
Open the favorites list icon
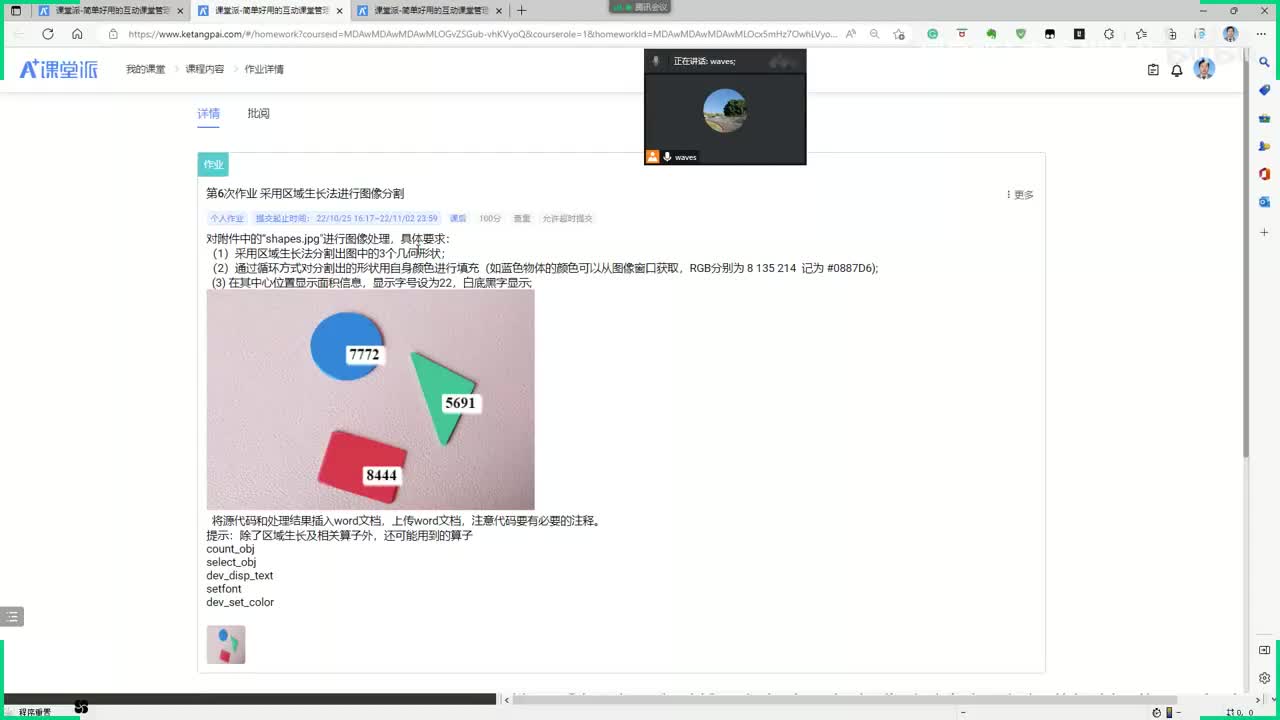pos(1141,33)
